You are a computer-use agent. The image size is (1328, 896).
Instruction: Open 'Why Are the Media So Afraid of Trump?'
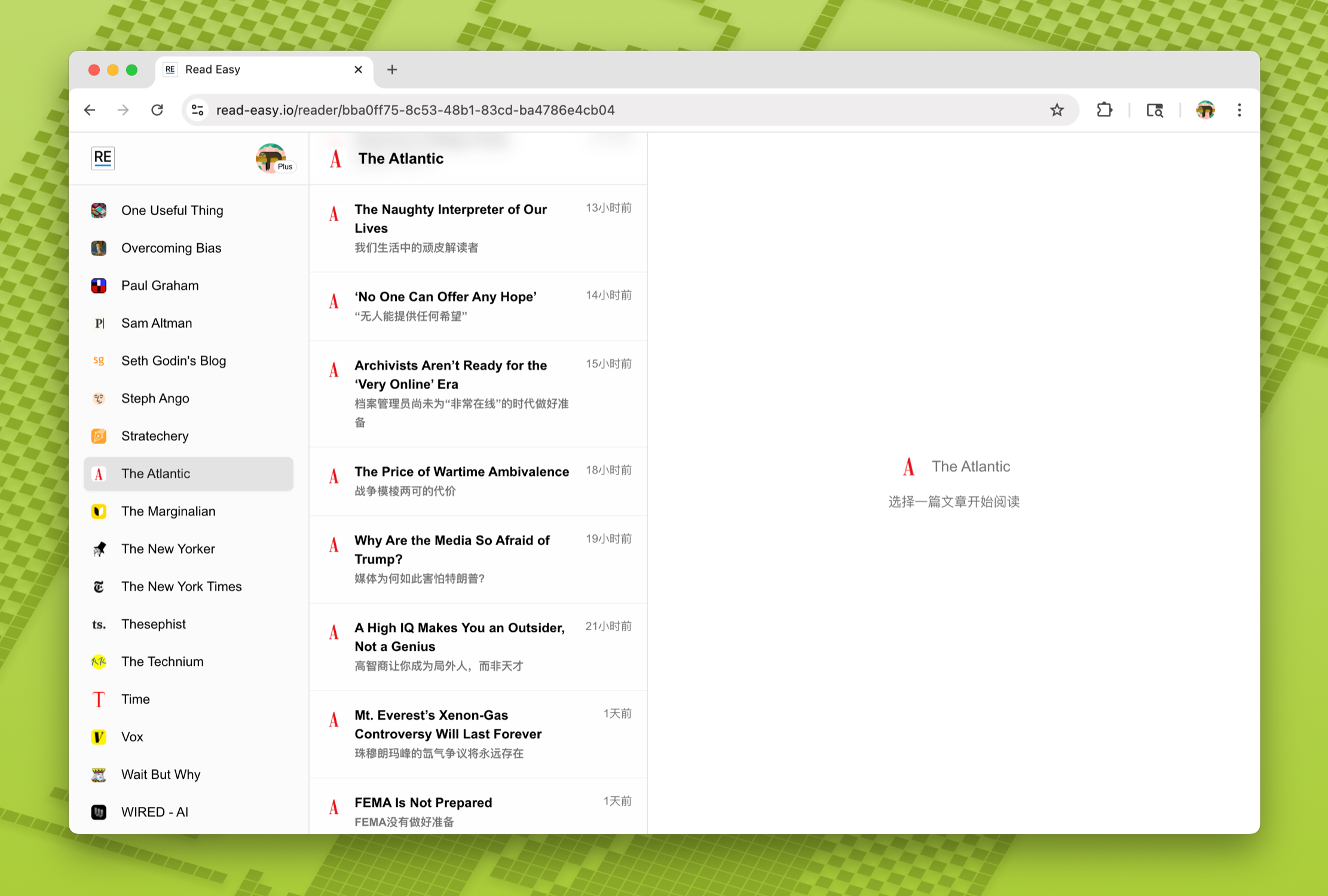478,559
